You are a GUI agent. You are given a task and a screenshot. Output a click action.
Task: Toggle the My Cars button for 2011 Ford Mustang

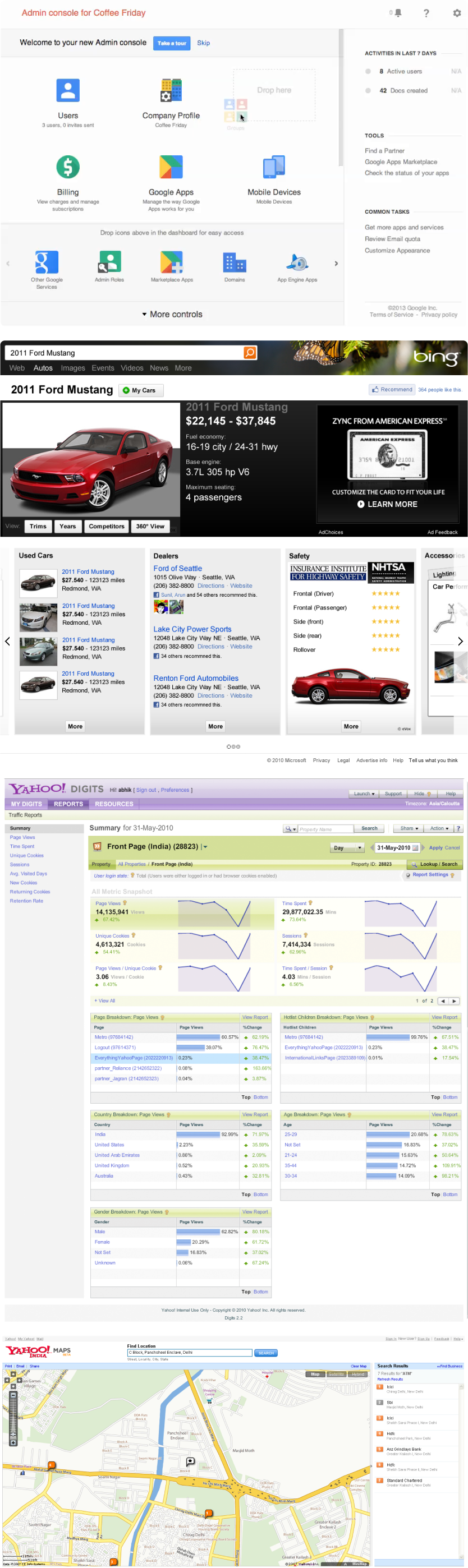140,390
